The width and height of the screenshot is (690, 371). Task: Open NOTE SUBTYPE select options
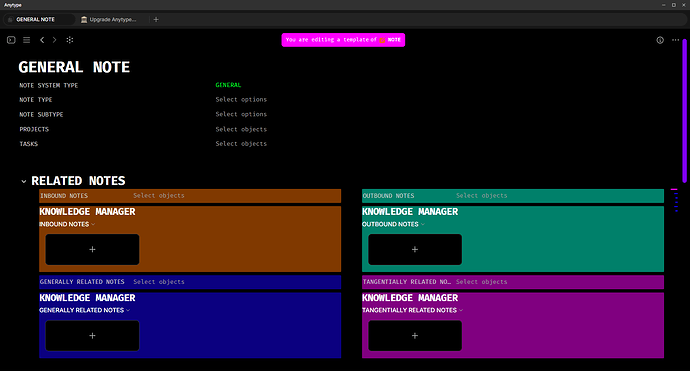(241, 114)
